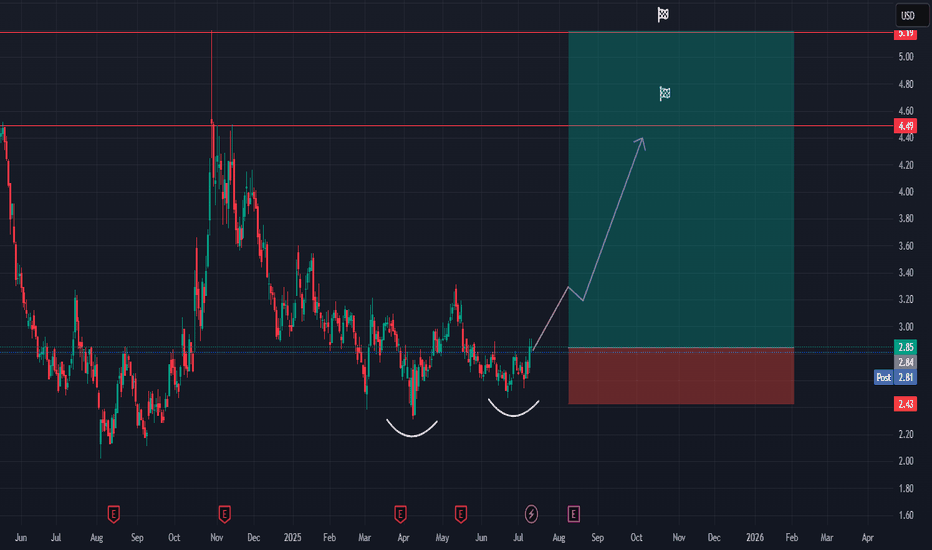
Task: Click the gray 2.84 price label
Action: [x=905, y=362]
